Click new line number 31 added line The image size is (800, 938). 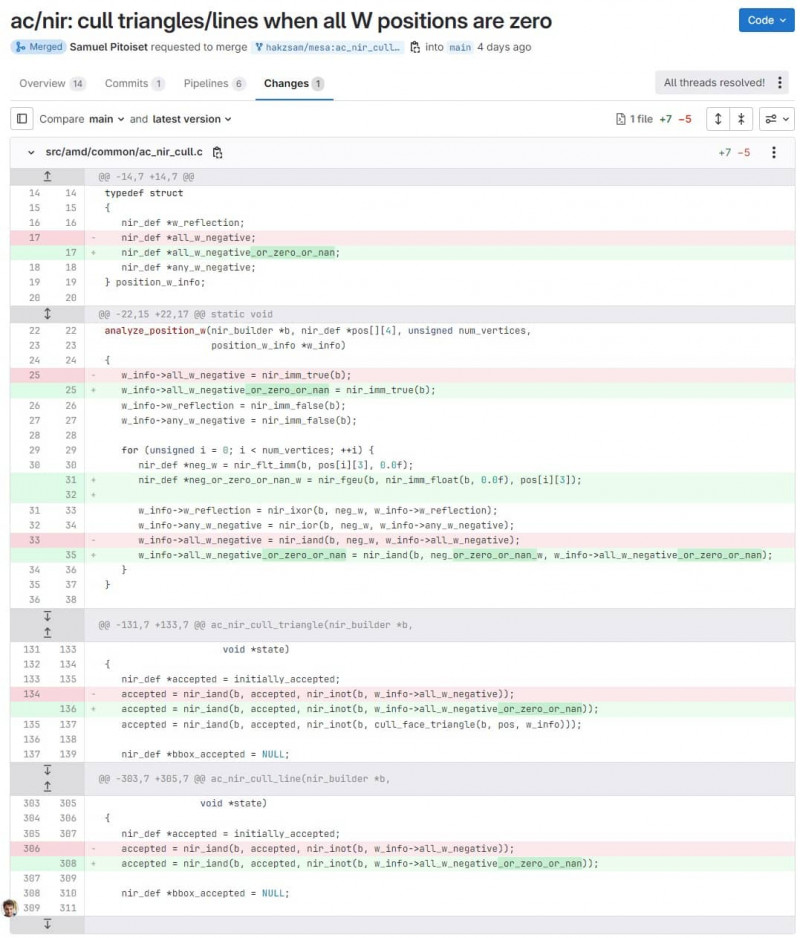[71, 480]
